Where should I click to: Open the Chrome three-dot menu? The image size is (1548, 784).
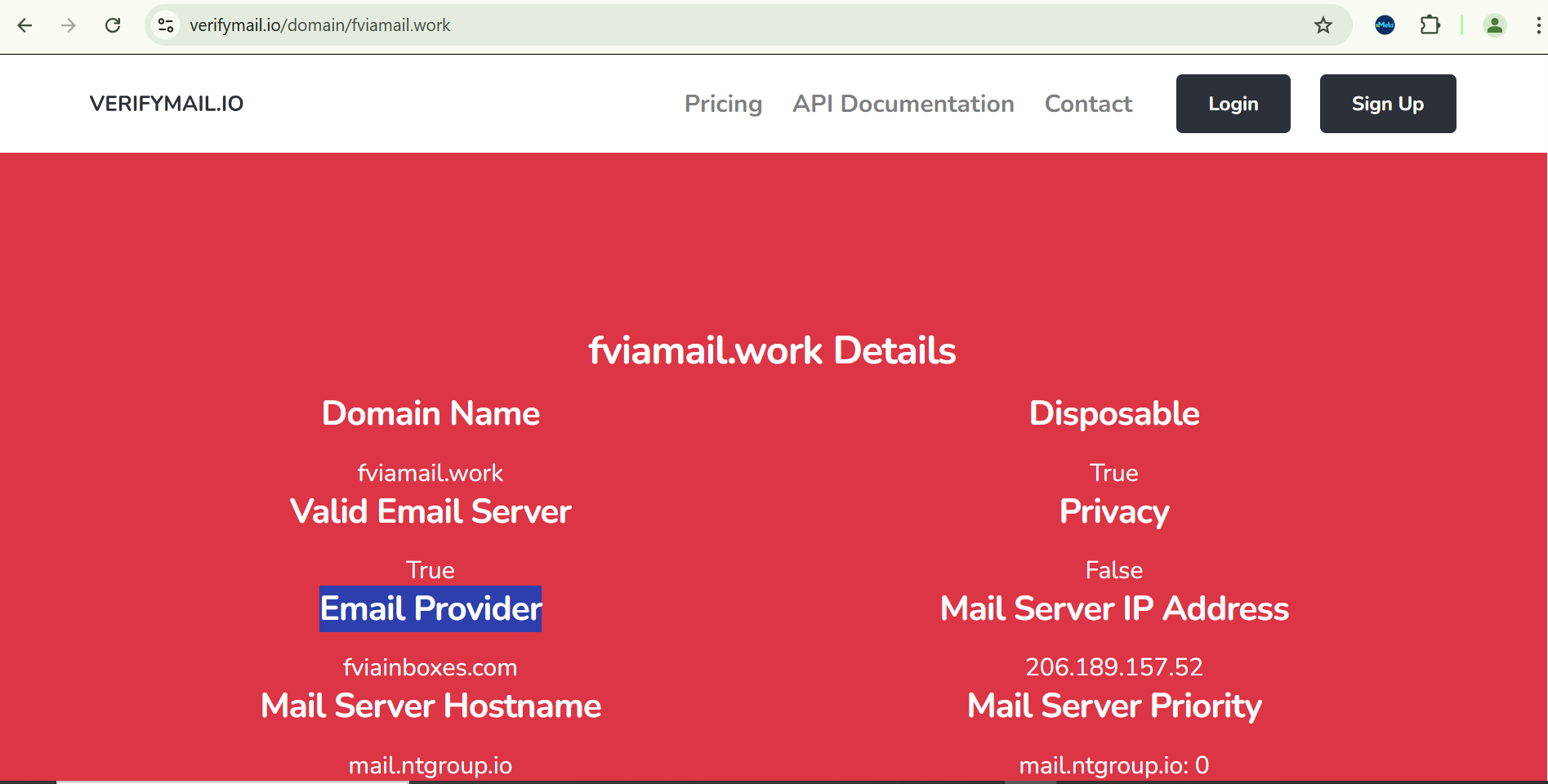(1538, 25)
